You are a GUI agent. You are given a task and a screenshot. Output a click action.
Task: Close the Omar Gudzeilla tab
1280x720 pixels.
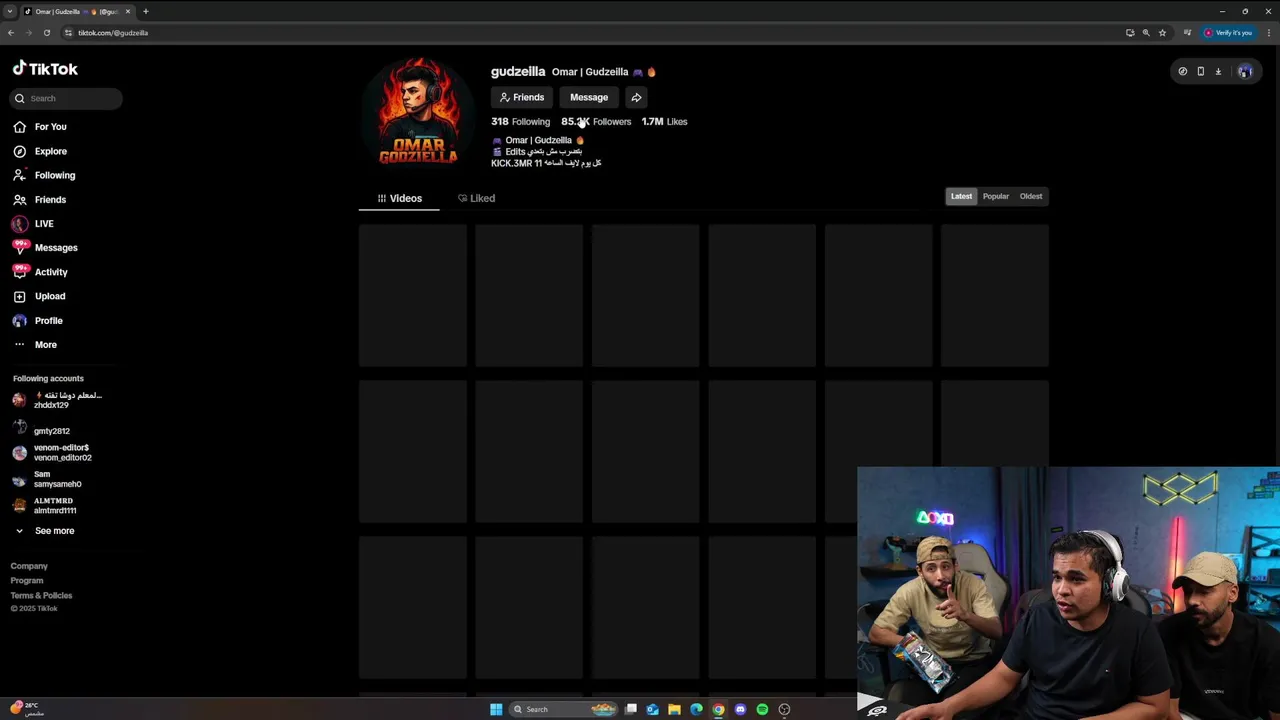point(128,11)
